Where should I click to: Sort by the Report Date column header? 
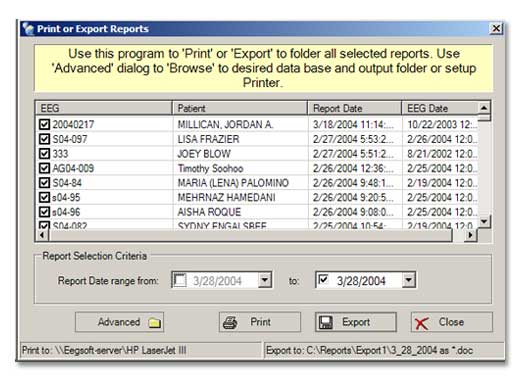tap(355, 108)
